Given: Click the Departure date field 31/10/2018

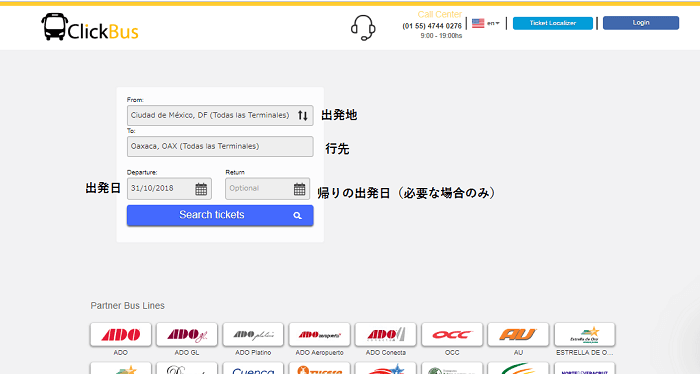Looking at the screenshot, I should [169, 188].
